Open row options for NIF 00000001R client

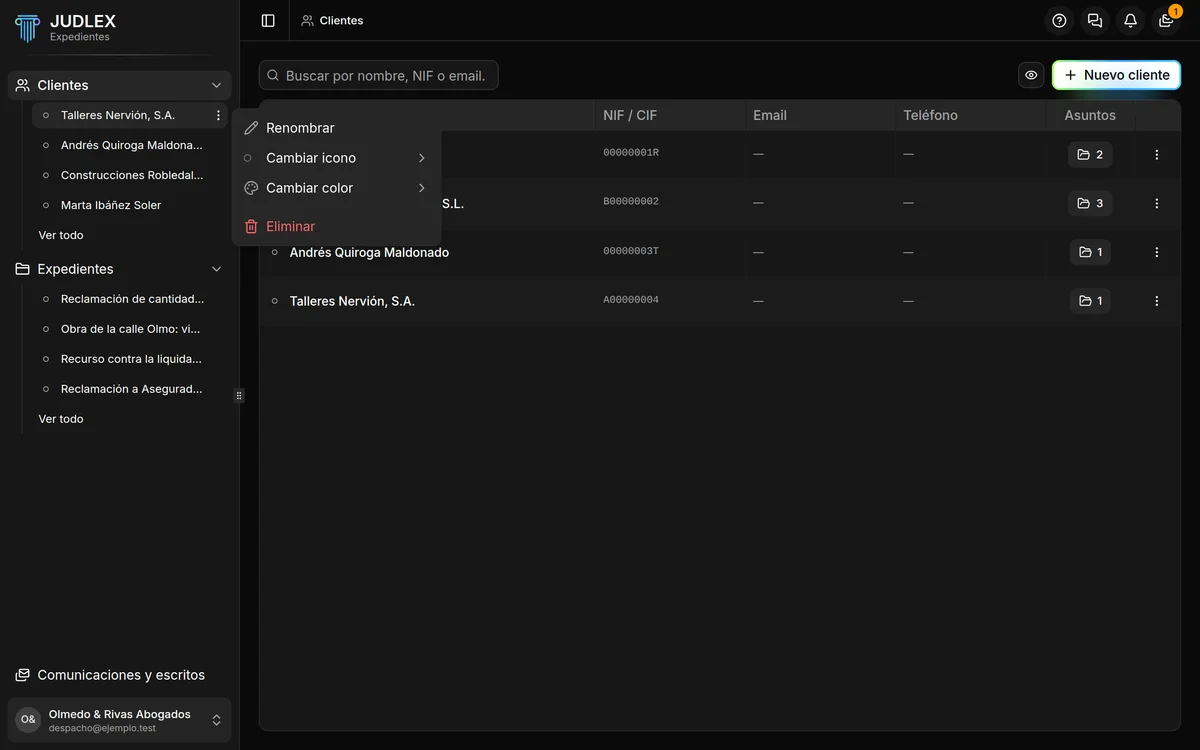[1157, 154]
